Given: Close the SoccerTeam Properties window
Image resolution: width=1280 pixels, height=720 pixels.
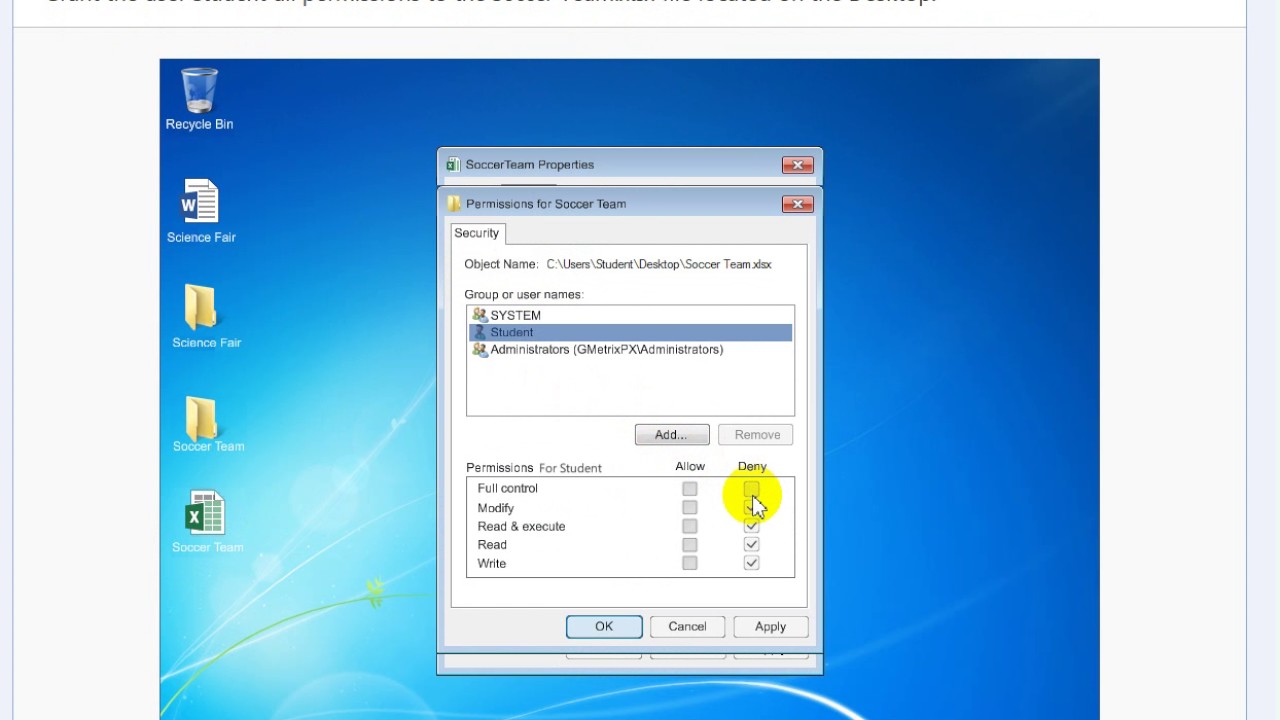Looking at the screenshot, I should tap(798, 165).
